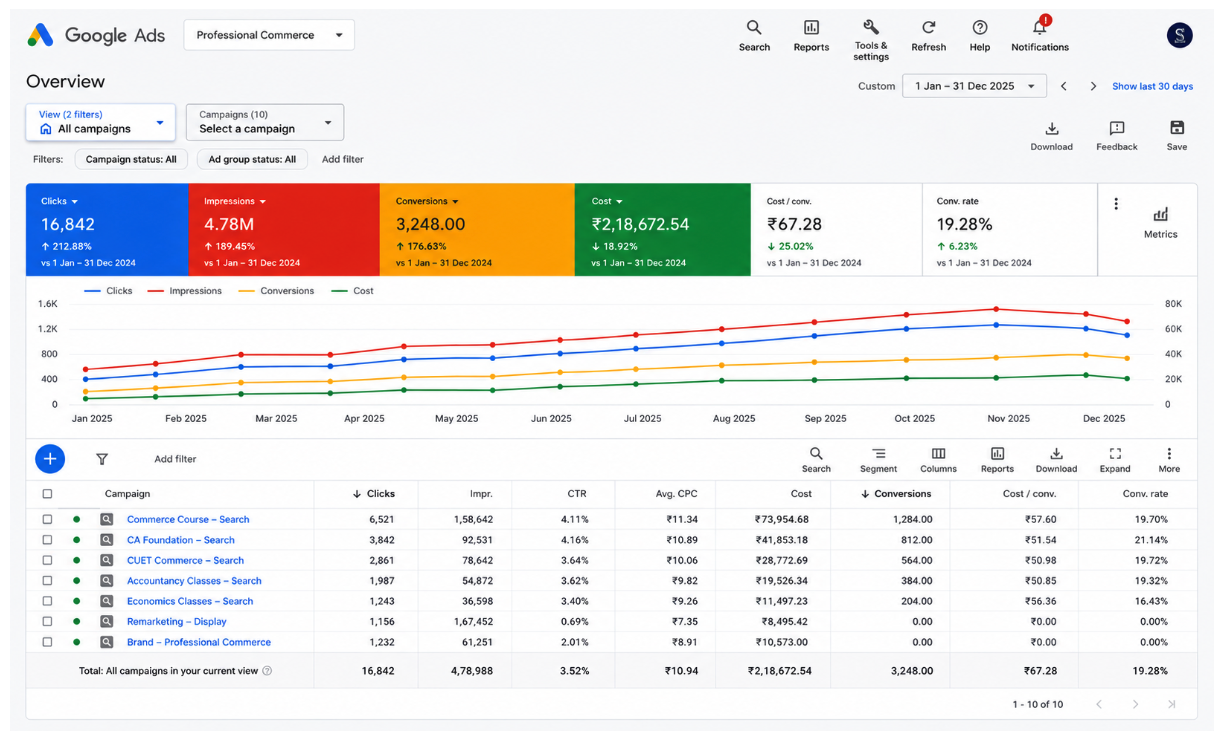Modify table Columns
Image resolution: width=1223 pixels, height=741 pixels.
click(x=938, y=460)
